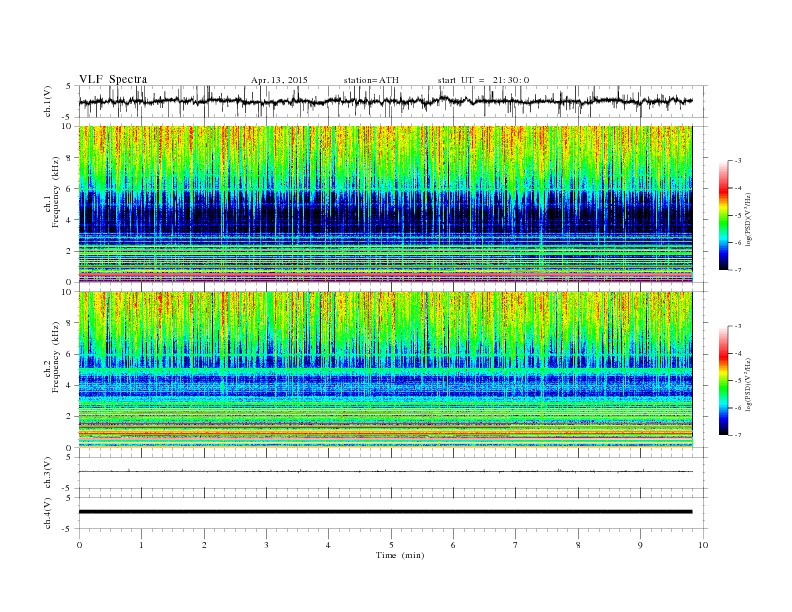Click the ch.2 spectrogram color scale bar

point(724,380)
